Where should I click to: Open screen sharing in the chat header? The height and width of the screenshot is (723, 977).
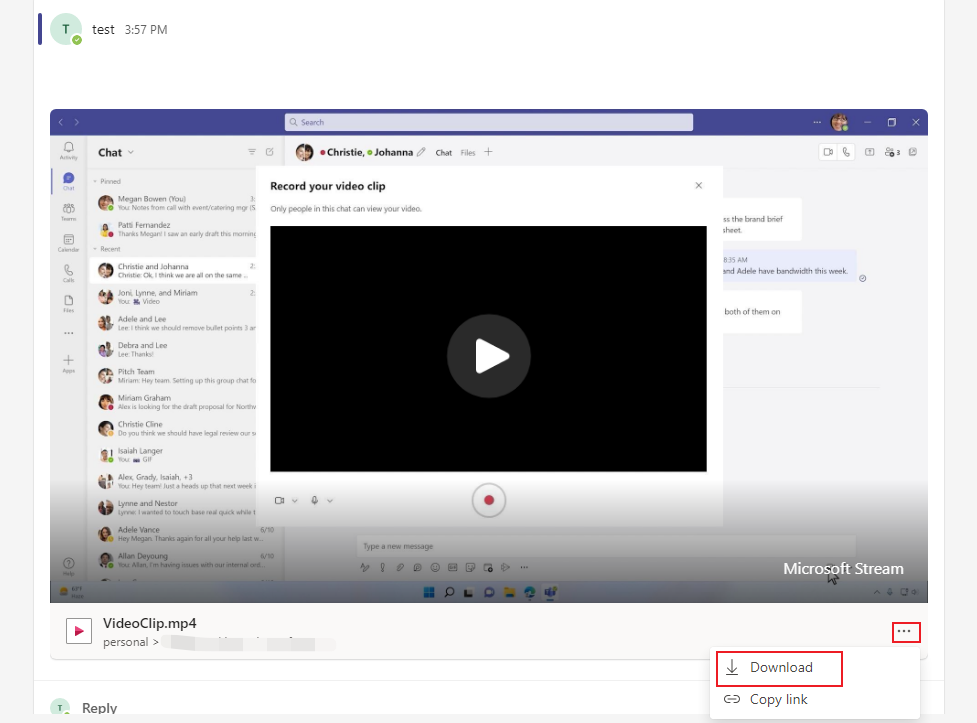click(870, 152)
